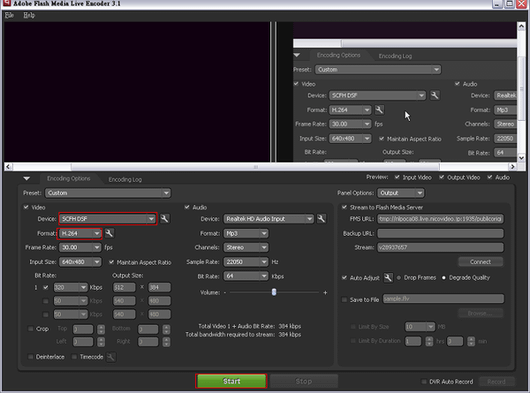Click the Record button

coord(496,382)
